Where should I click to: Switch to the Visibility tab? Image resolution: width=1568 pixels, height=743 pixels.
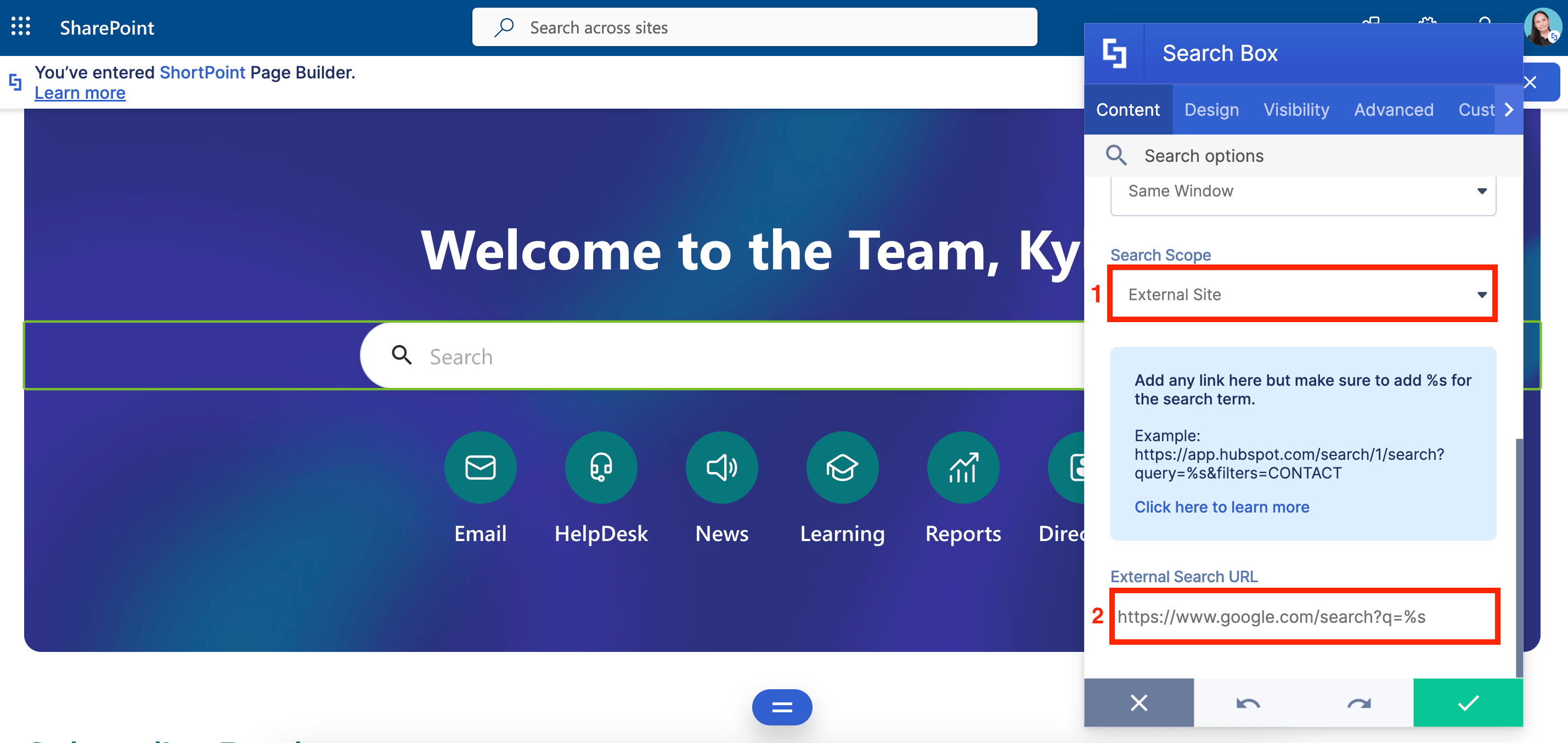click(x=1296, y=110)
